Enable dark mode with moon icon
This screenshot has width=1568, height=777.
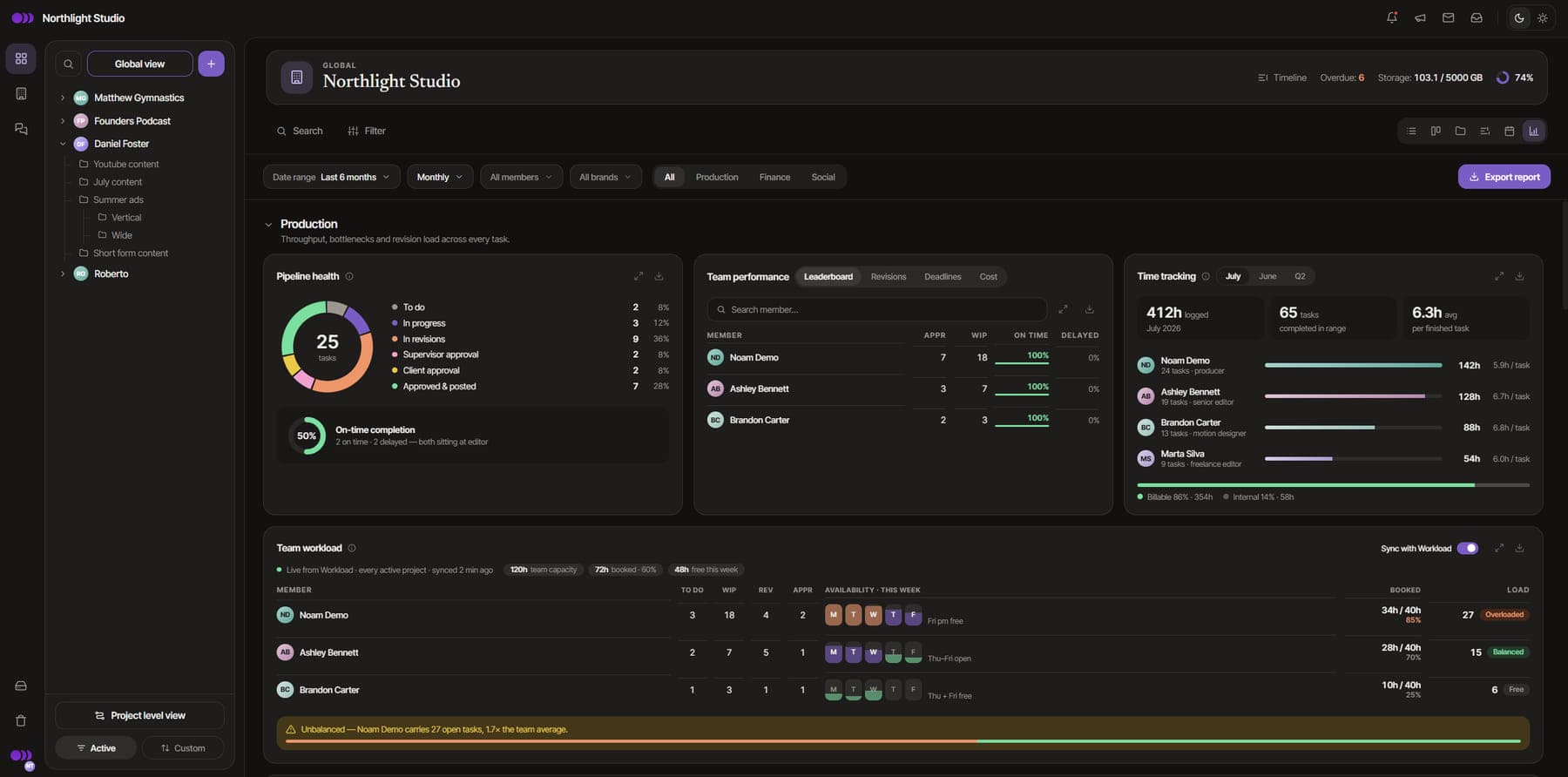(1519, 17)
